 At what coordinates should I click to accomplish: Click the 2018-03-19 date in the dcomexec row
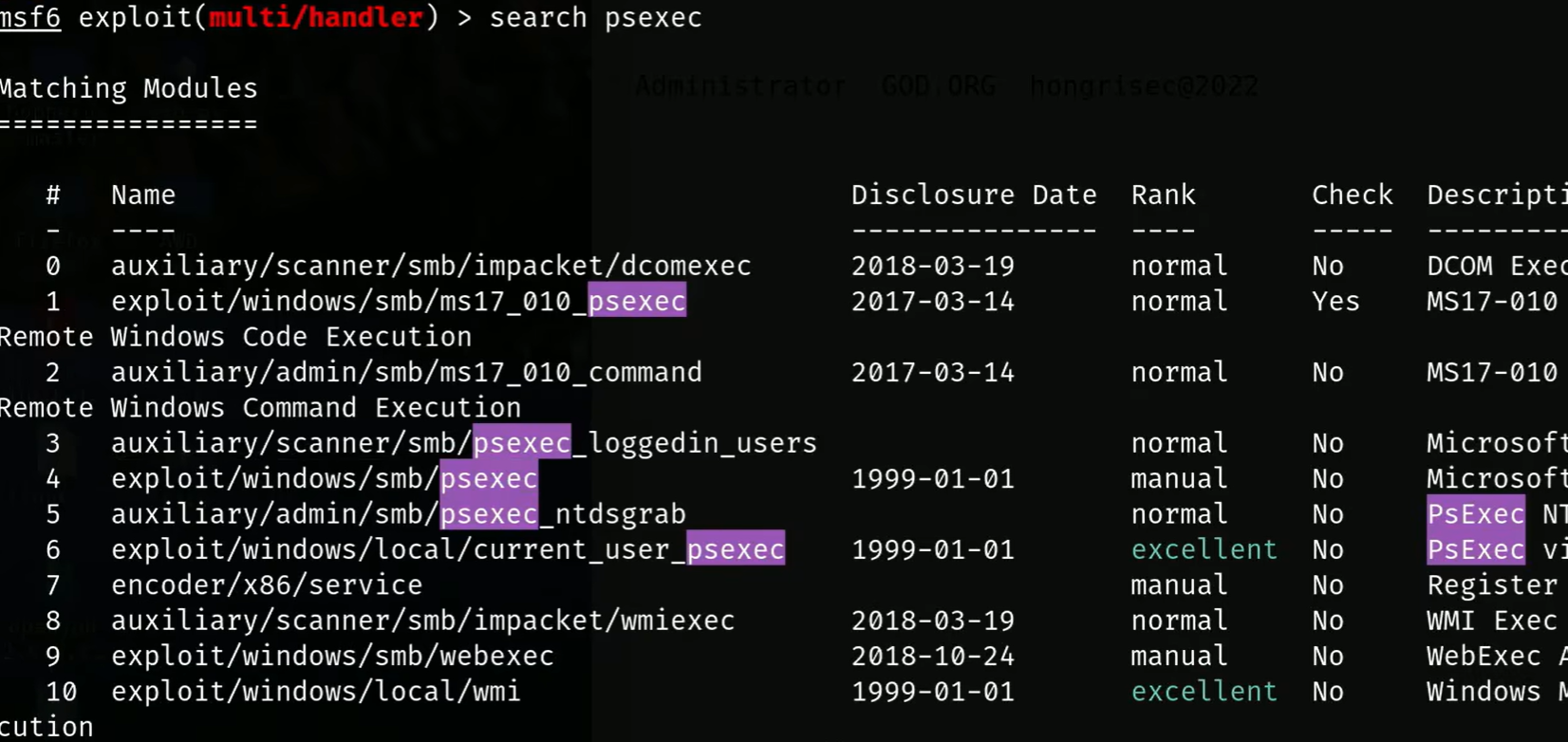pos(933,267)
